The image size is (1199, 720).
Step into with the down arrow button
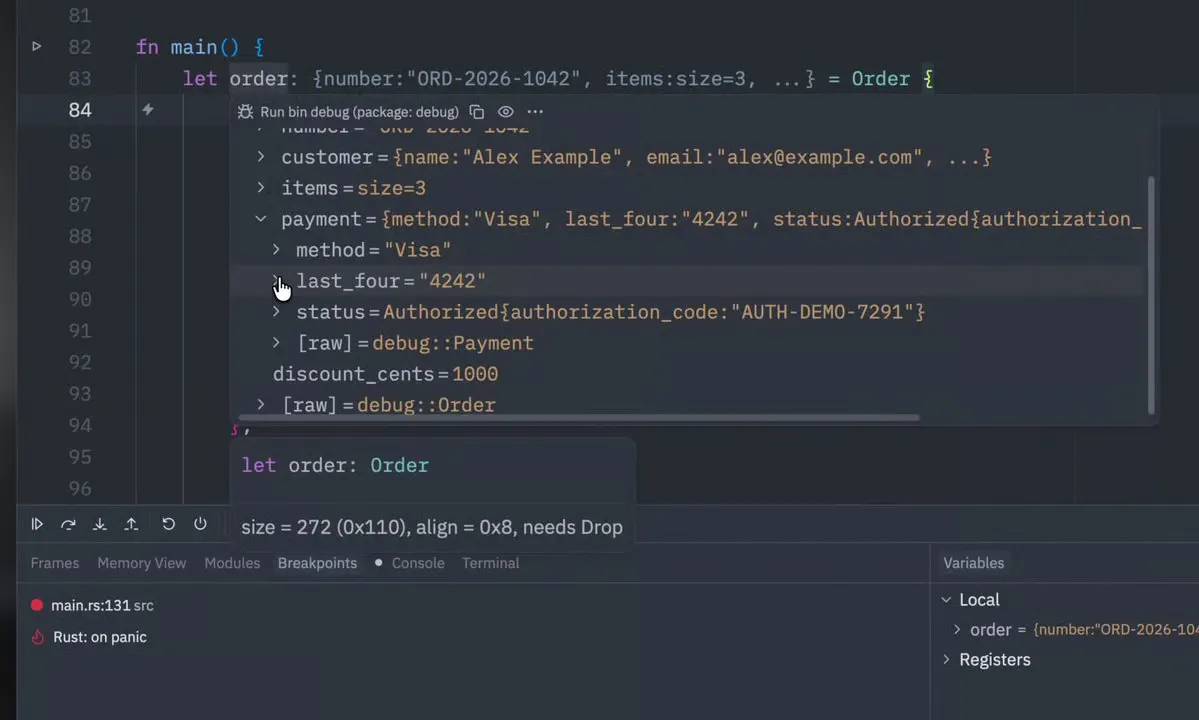point(99,524)
